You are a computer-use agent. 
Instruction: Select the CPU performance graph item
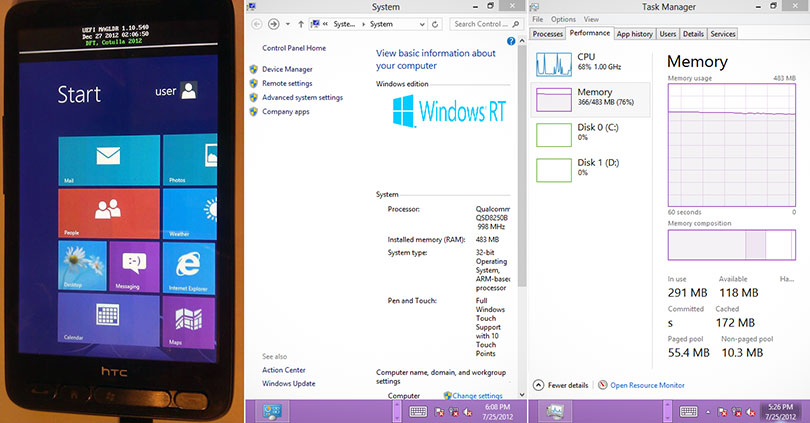591,65
